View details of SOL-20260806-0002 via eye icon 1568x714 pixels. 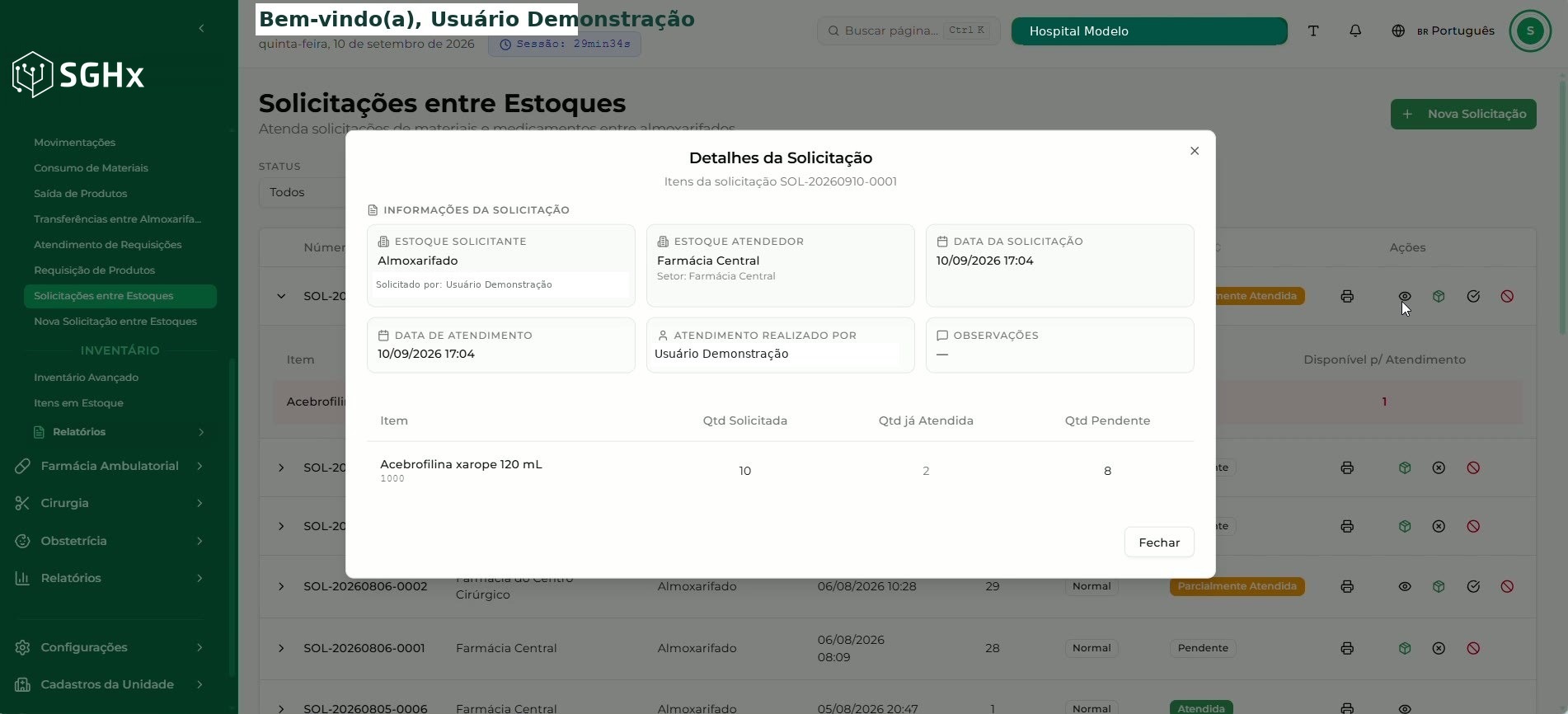coord(1405,586)
